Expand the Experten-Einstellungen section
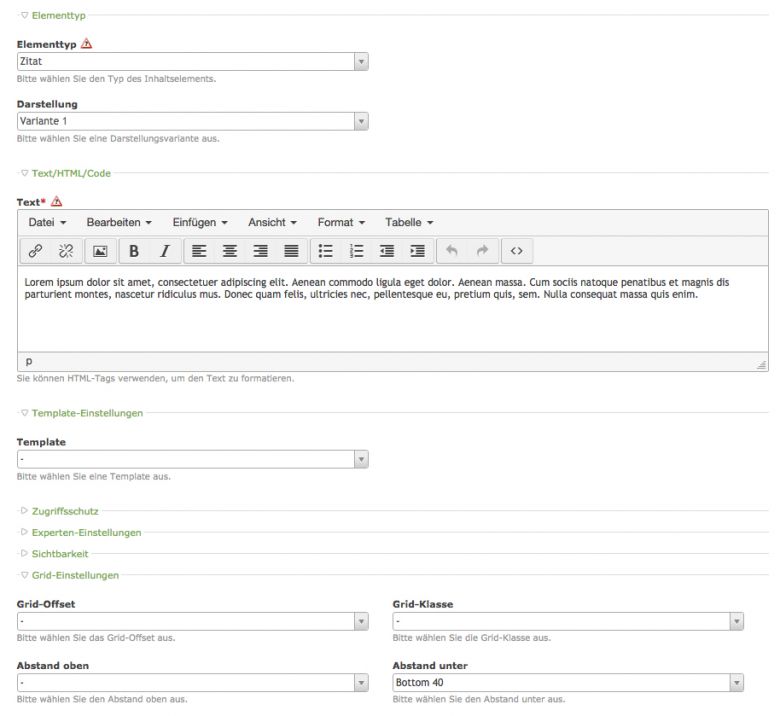Screen dimensions: 780x716 coord(86,532)
